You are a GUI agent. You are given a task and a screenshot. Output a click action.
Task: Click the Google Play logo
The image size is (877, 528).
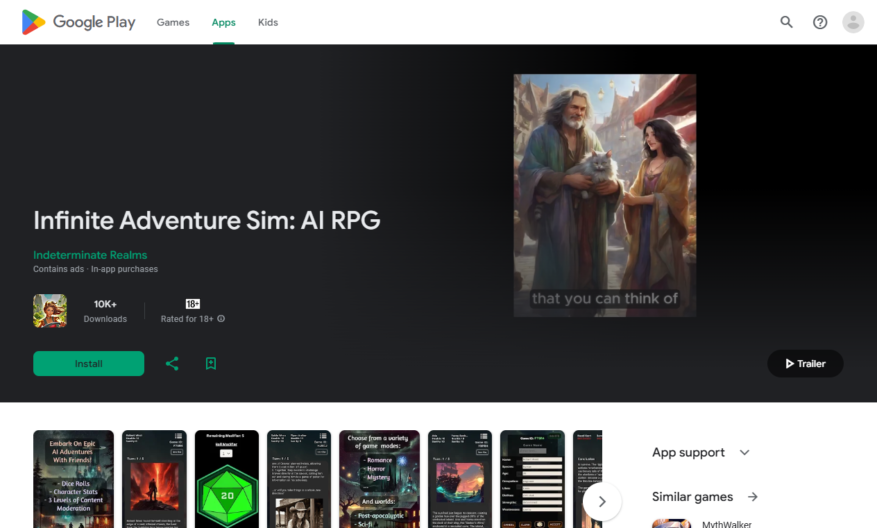click(78, 22)
